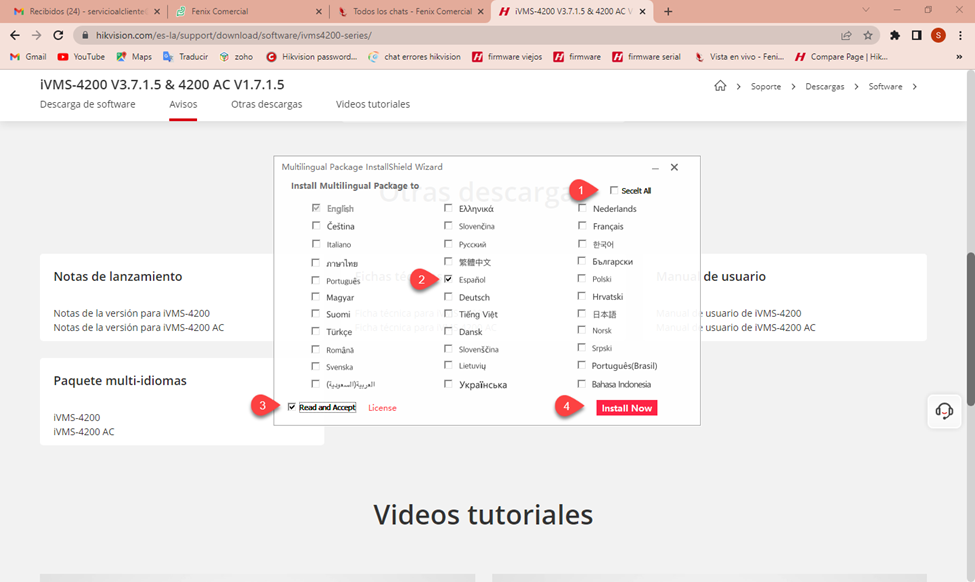Select the Otras descargas tab
Screen dimensions: 975x582
pyautogui.click(x=267, y=104)
